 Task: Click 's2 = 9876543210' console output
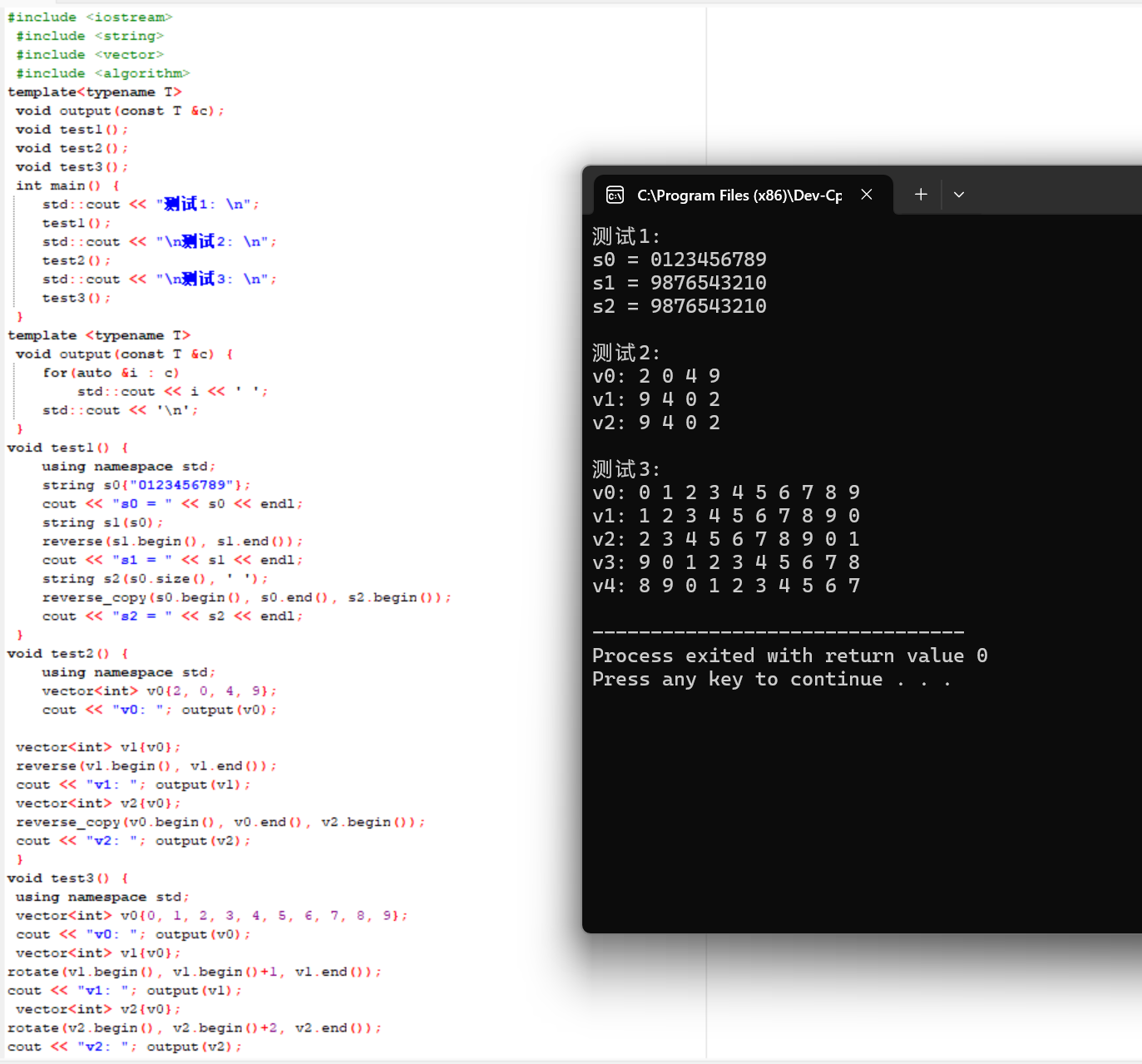click(x=680, y=306)
